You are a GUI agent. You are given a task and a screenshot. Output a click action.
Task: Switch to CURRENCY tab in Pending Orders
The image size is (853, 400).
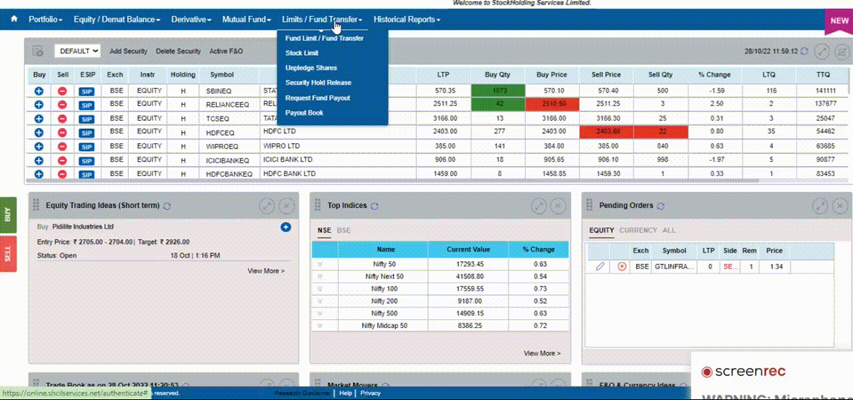(x=637, y=230)
